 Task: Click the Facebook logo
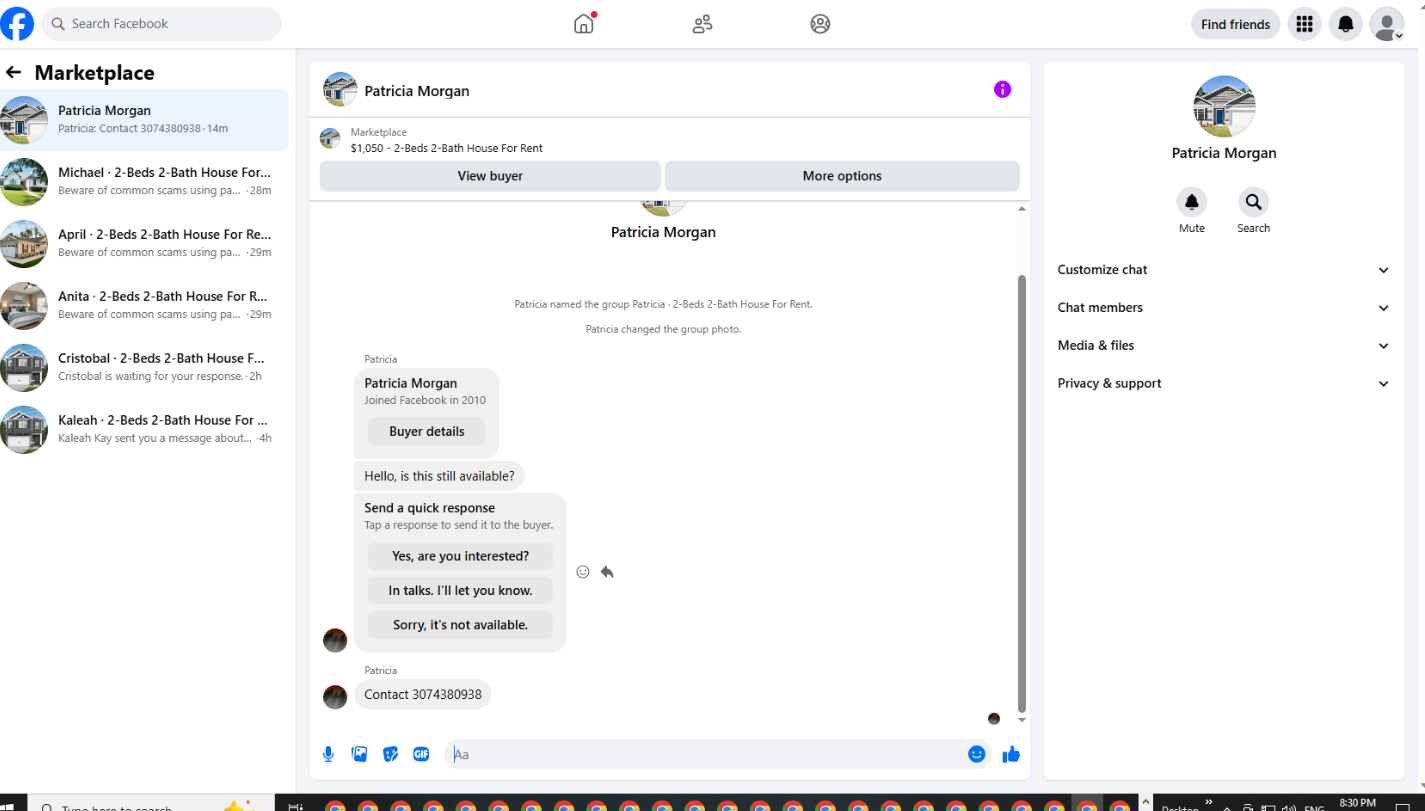[17, 23]
